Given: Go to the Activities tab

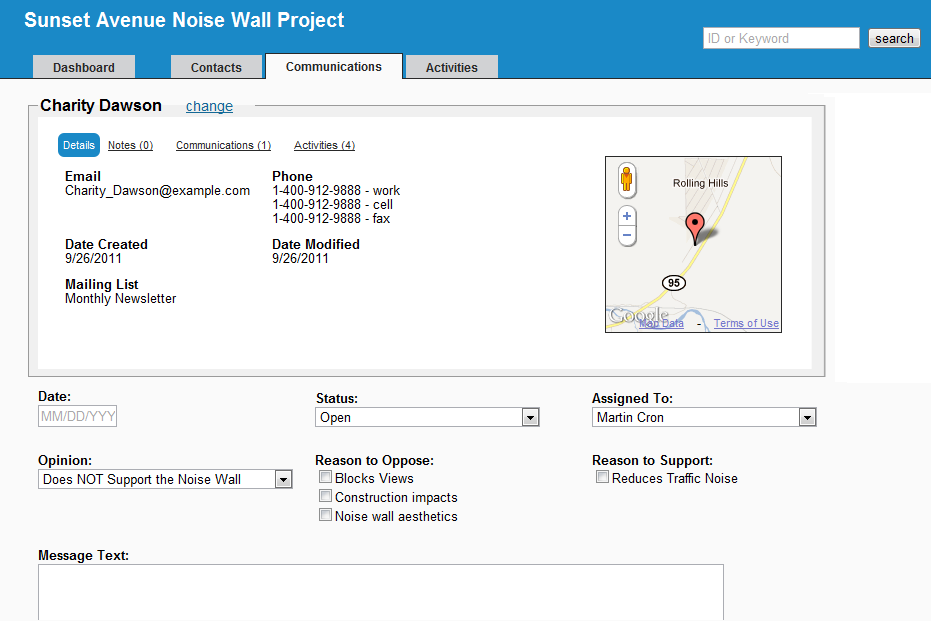Looking at the screenshot, I should [x=451, y=68].
